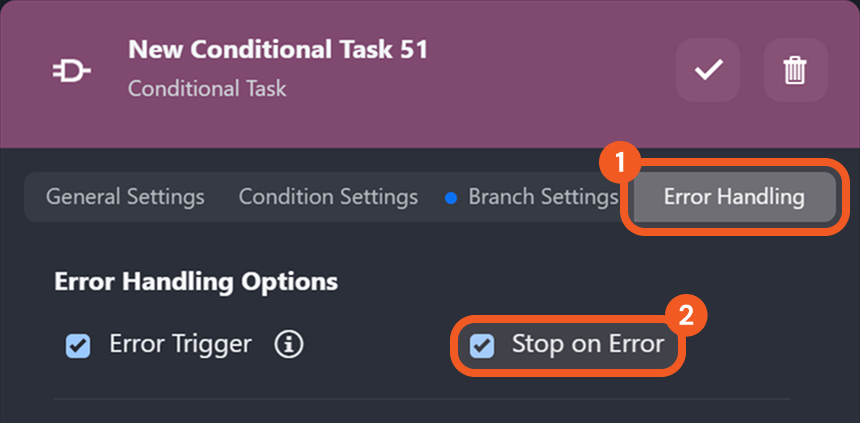Show info about Error Trigger
The image size is (860, 423).
(x=290, y=345)
